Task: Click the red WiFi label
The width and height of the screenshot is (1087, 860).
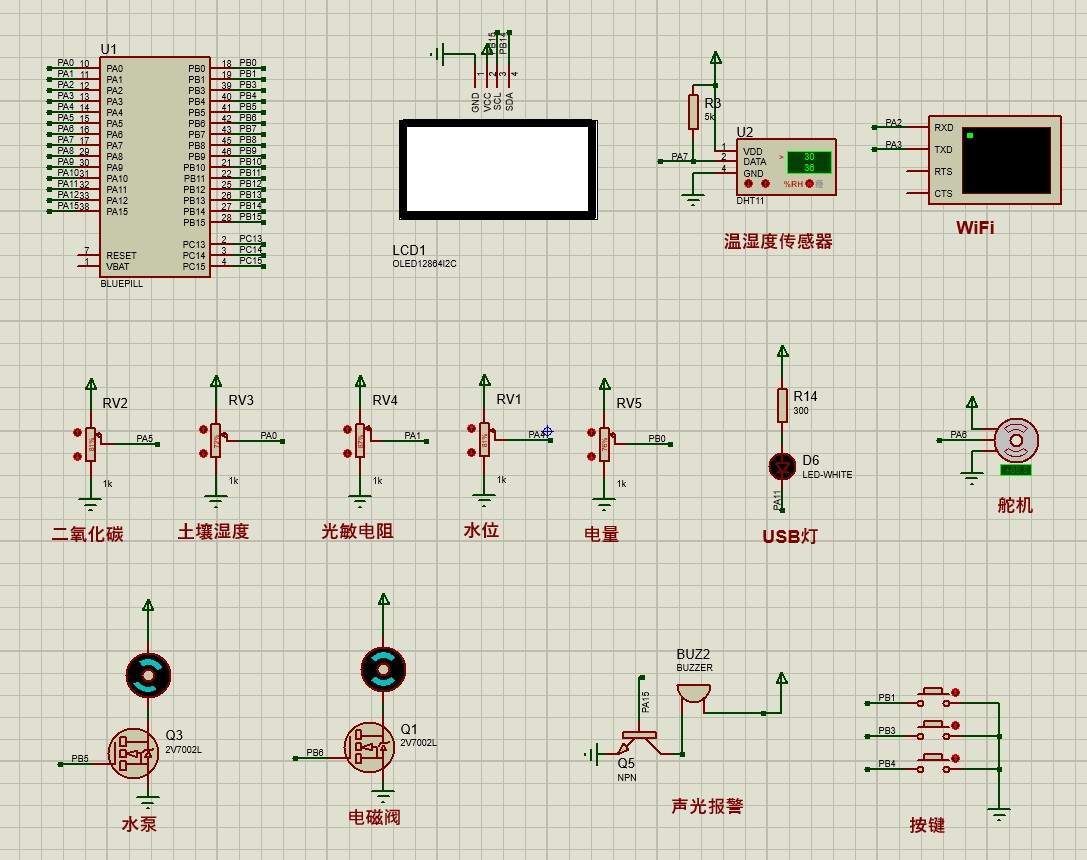Action: tap(975, 227)
